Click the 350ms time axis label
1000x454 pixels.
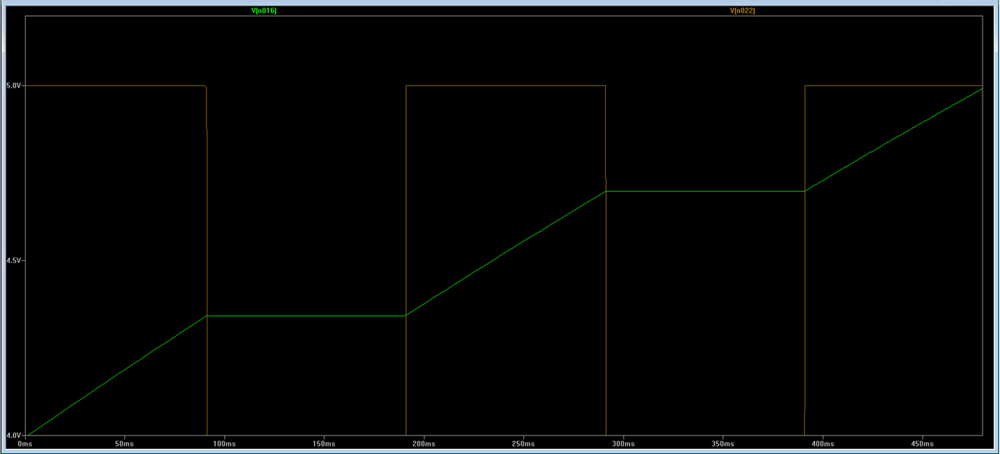coord(722,443)
